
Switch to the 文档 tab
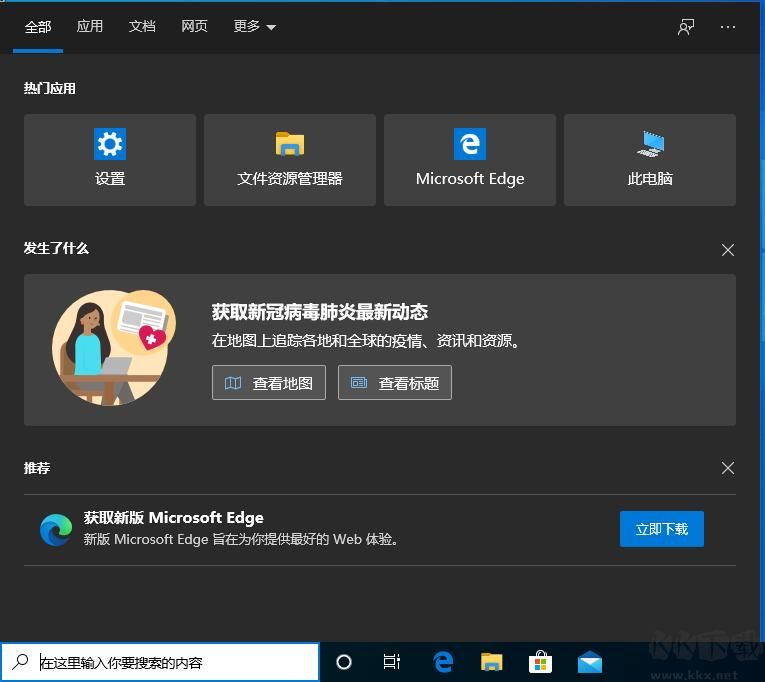tap(142, 27)
